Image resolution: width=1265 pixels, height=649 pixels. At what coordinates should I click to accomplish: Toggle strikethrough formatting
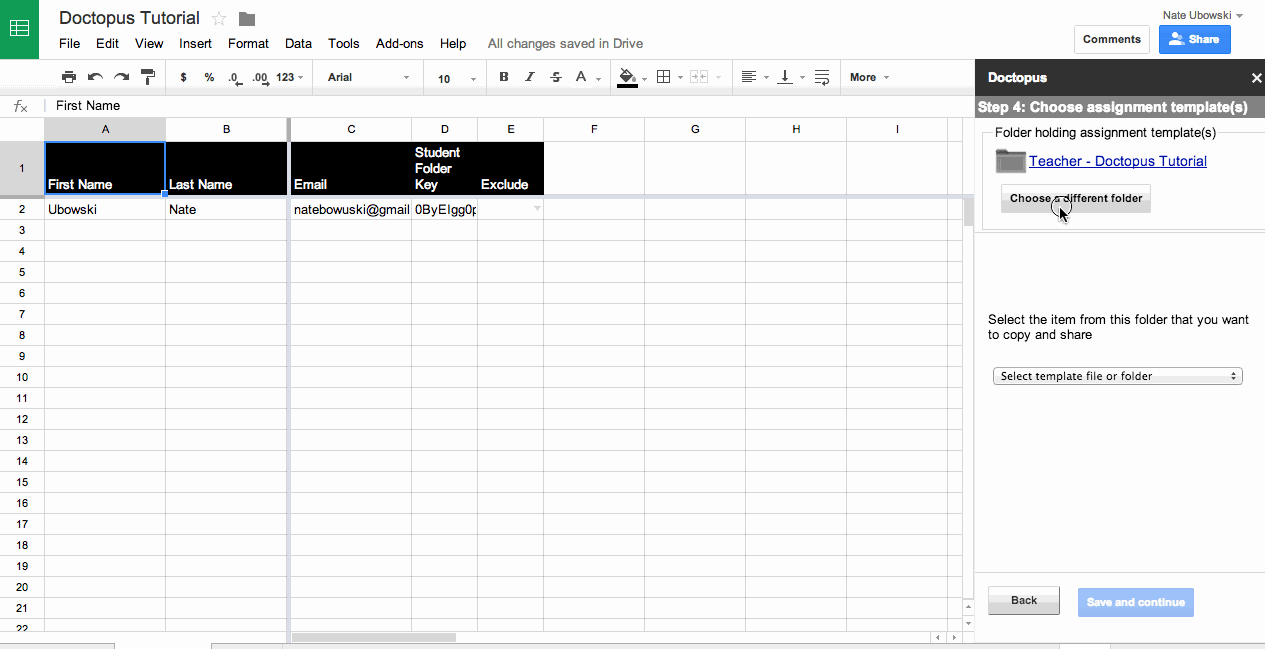(556, 77)
